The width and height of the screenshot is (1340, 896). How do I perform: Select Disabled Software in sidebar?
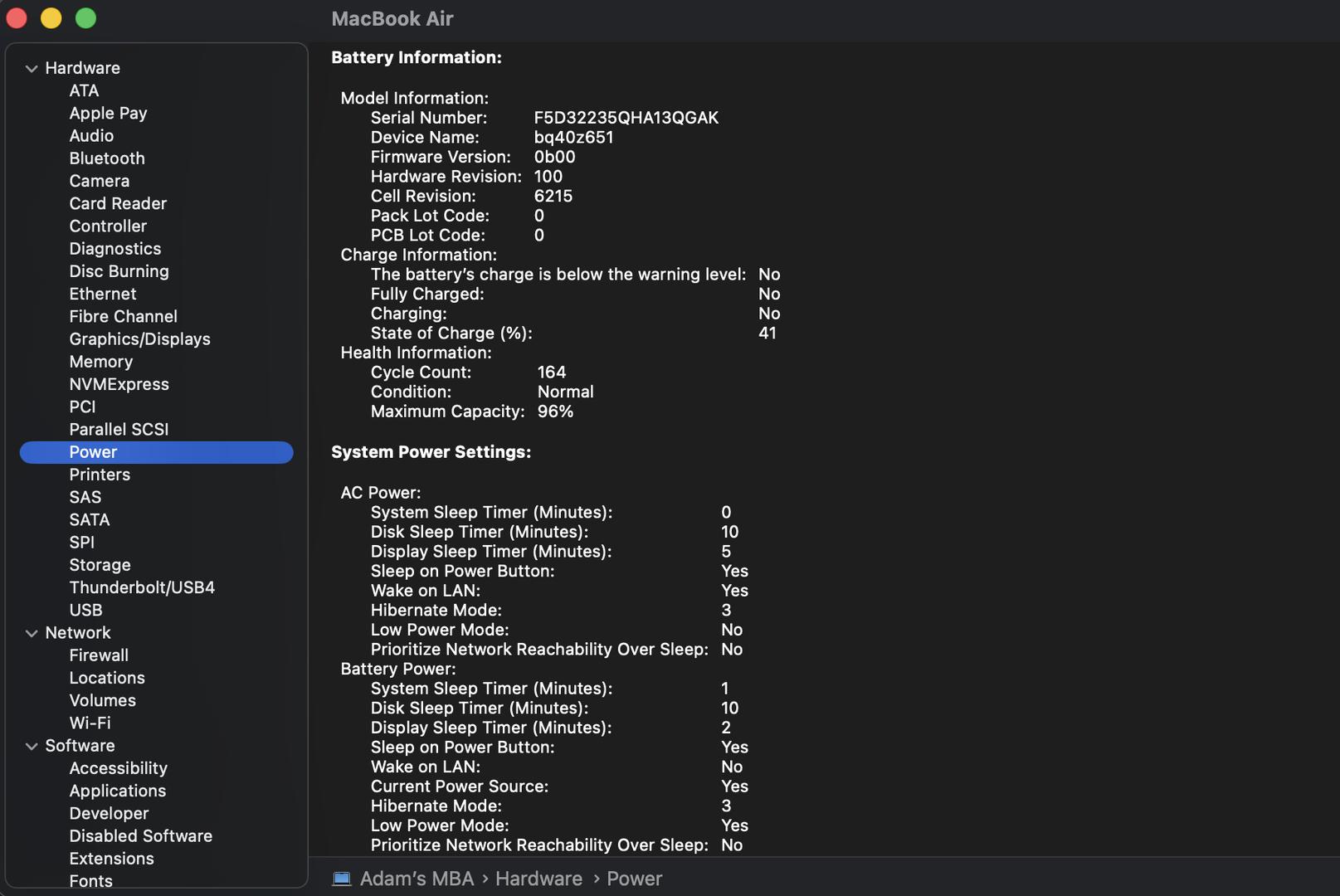(x=140, y=836)
